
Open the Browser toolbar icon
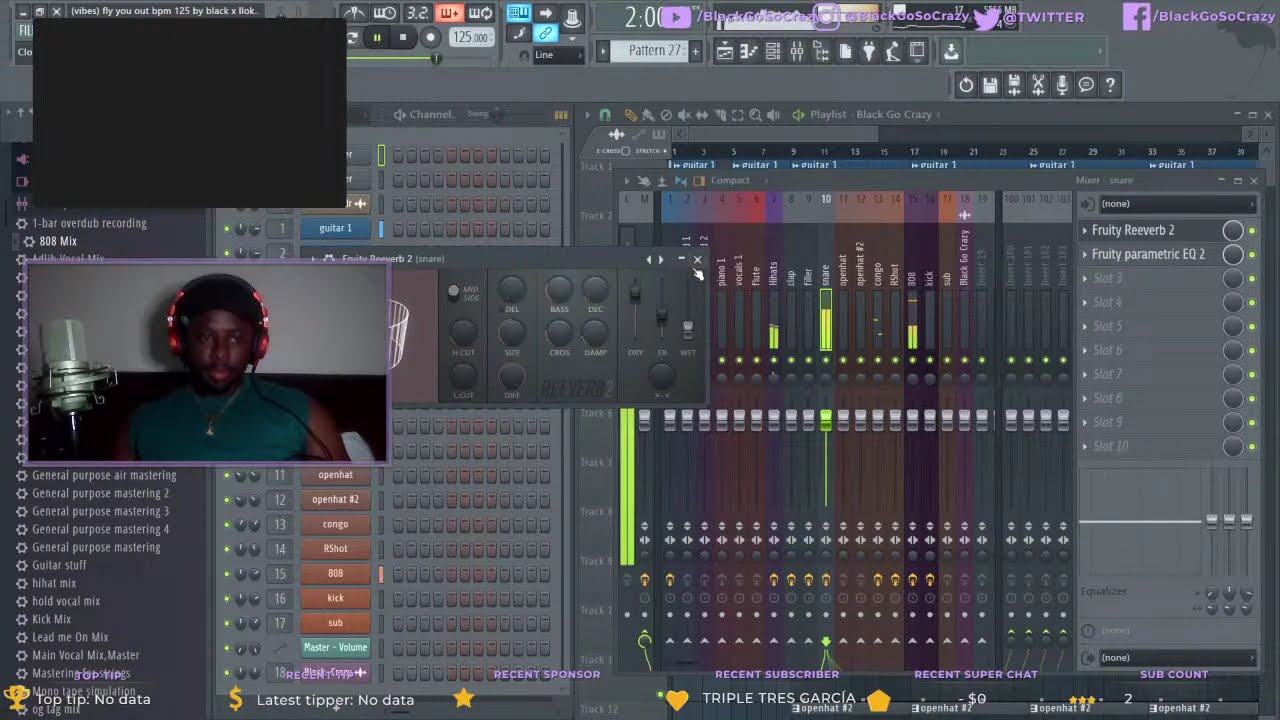821,52
